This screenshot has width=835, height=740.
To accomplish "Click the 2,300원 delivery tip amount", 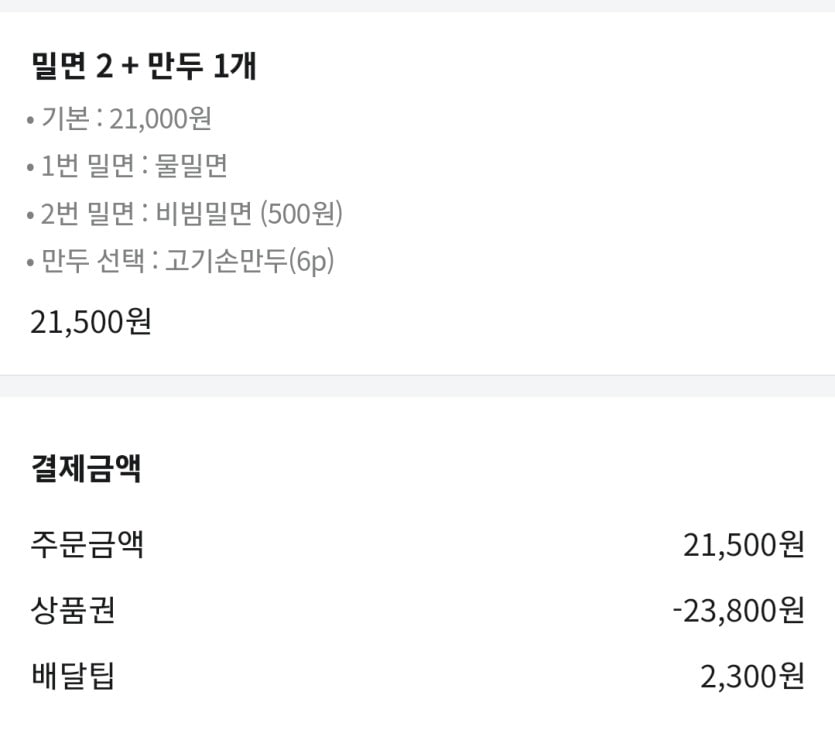I will tap(752, 677).
